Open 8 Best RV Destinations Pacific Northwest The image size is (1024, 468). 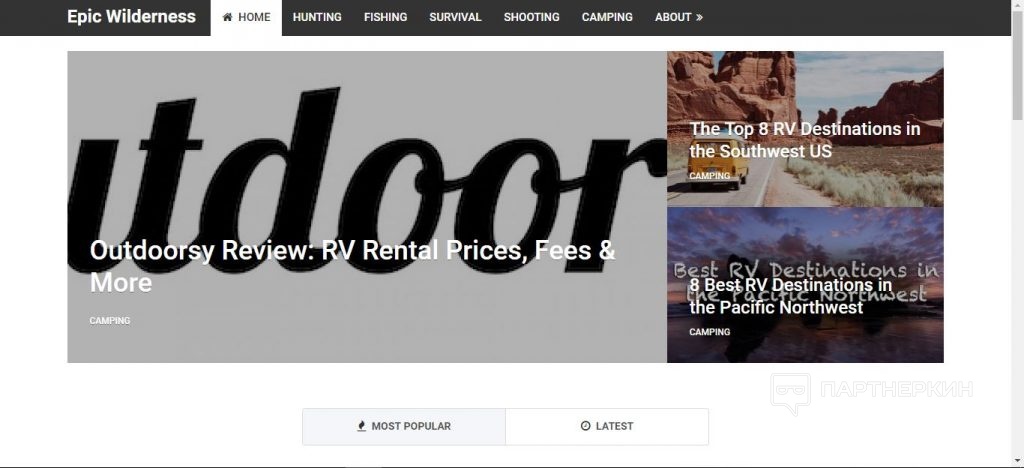click(791, 296)
